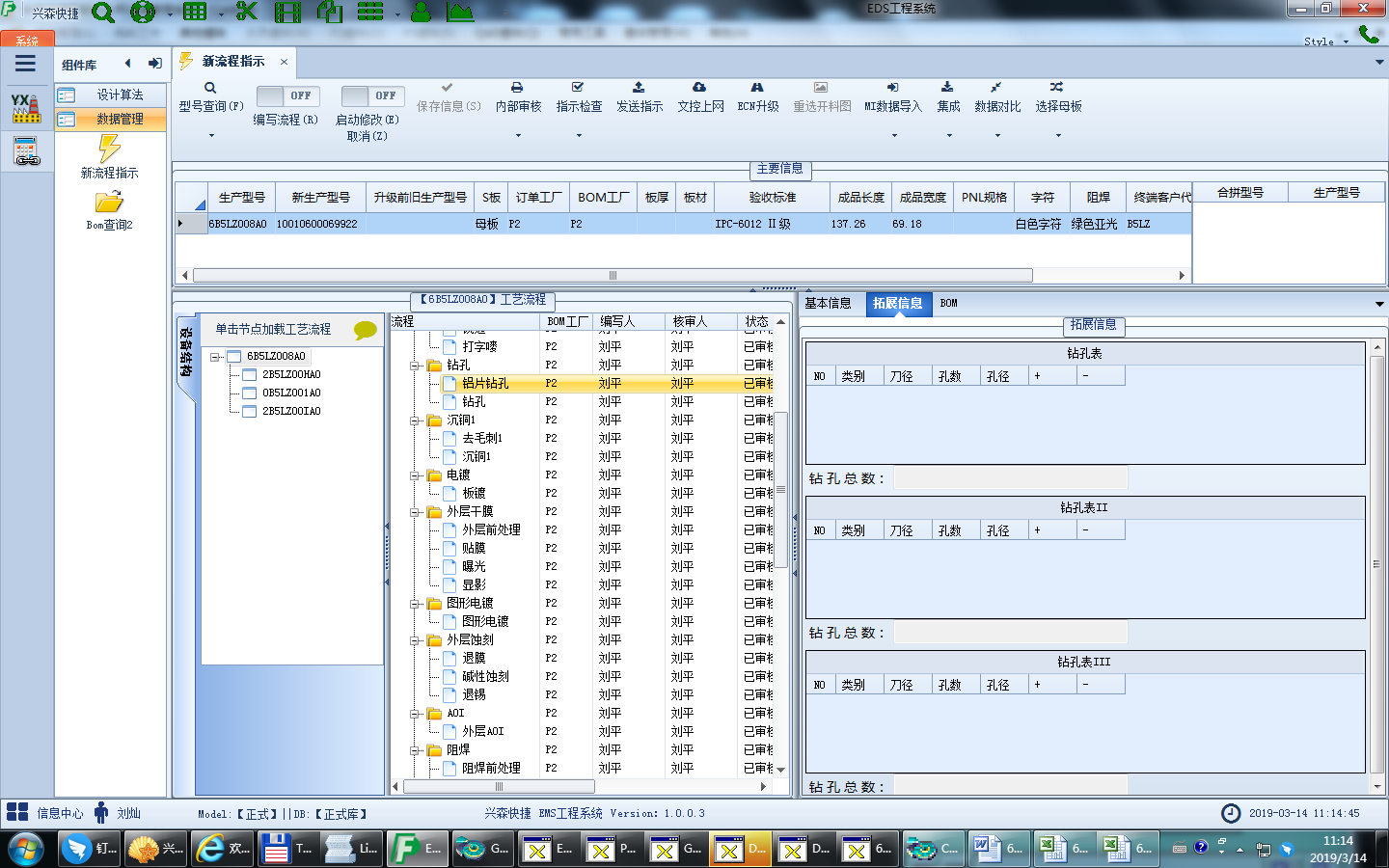The height and width of the screenshot is (868, 1389).
Task: Click the Windows Start button
Action: tap(25, 850)
